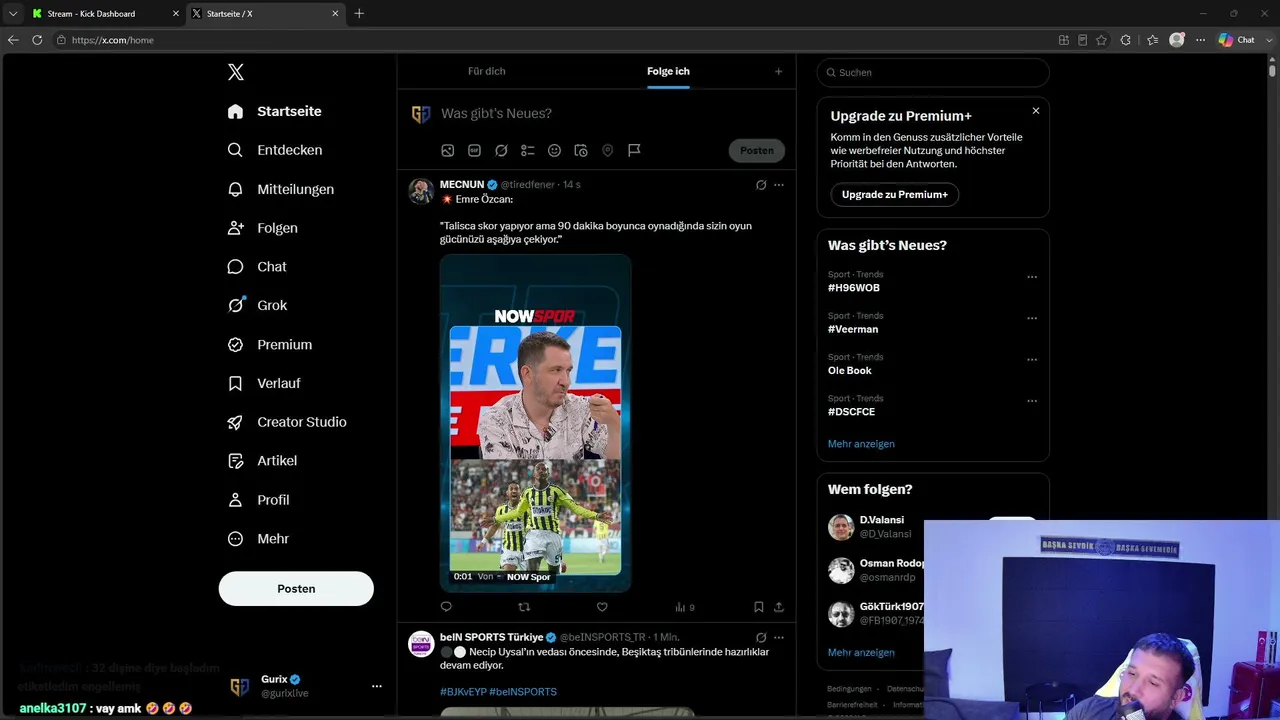Play the NOW Spor video thumbnail
This screenshot has height=720, width=1280.
click(x=535, y=423)
